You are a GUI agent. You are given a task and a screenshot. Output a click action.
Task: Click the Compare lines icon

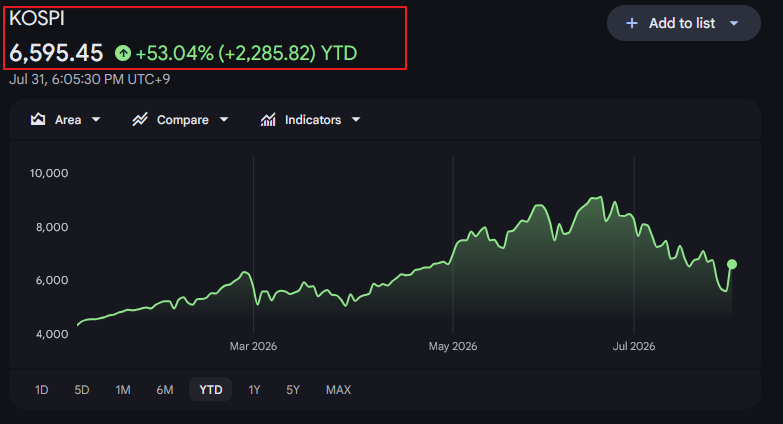140,119
